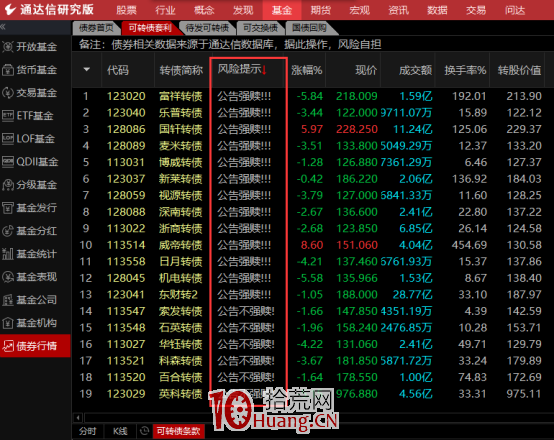Collapse the sidebar with double-chevron icon

pyautogui.click(x=3, y=27)
